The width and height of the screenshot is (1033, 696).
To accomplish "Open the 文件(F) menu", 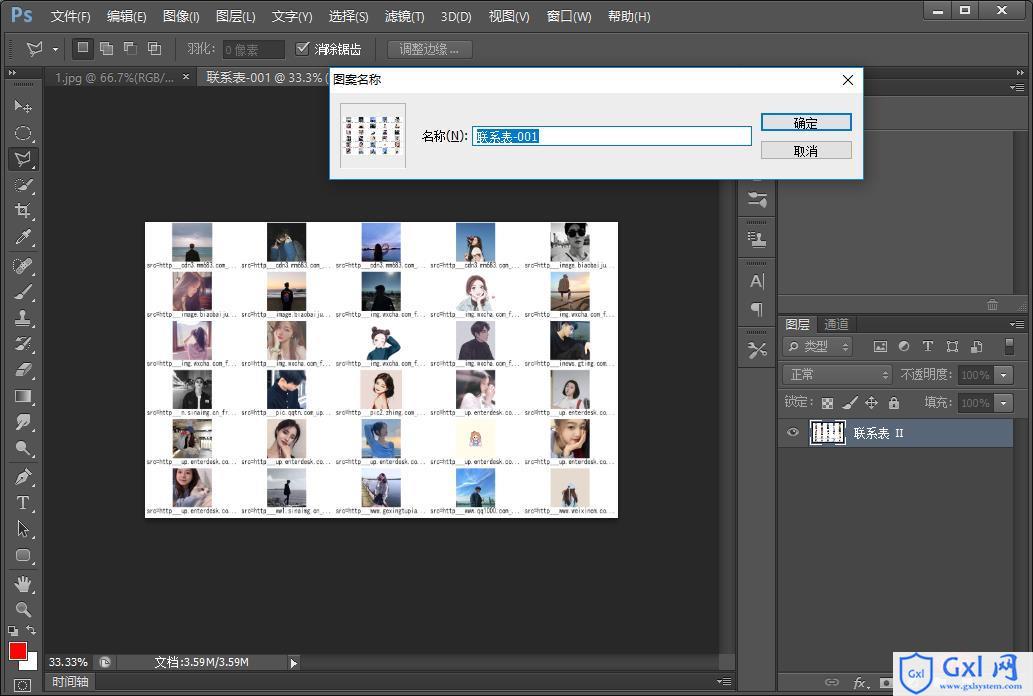I will 70,16.
